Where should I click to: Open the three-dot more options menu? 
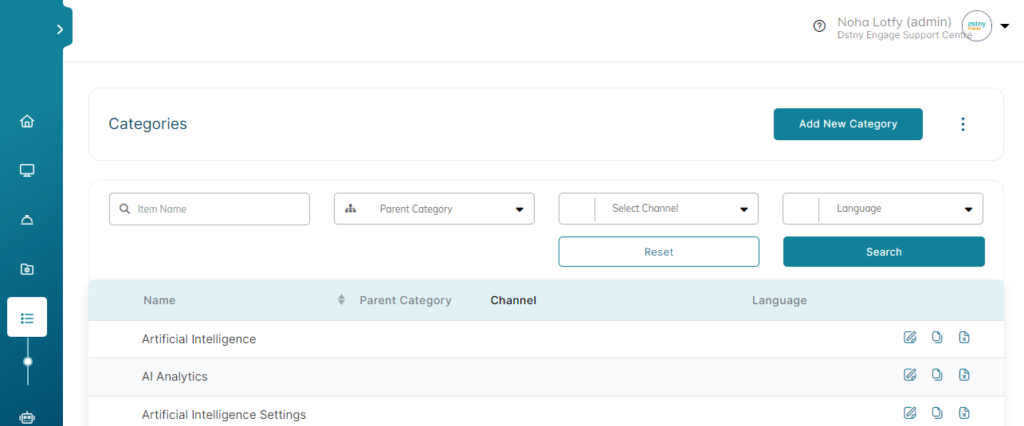(963, 124)
